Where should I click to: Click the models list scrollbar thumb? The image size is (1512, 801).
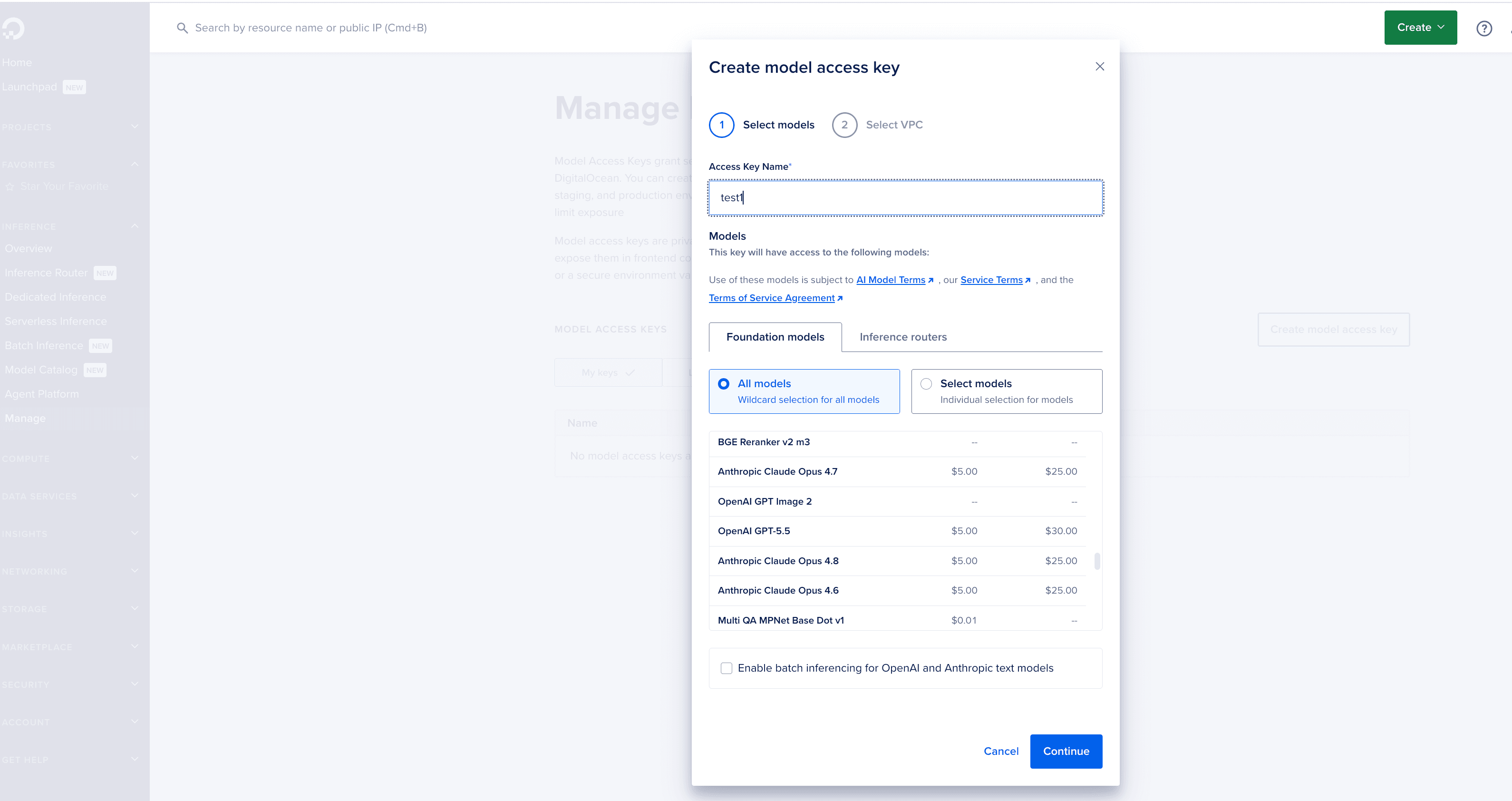(1096, 561)
